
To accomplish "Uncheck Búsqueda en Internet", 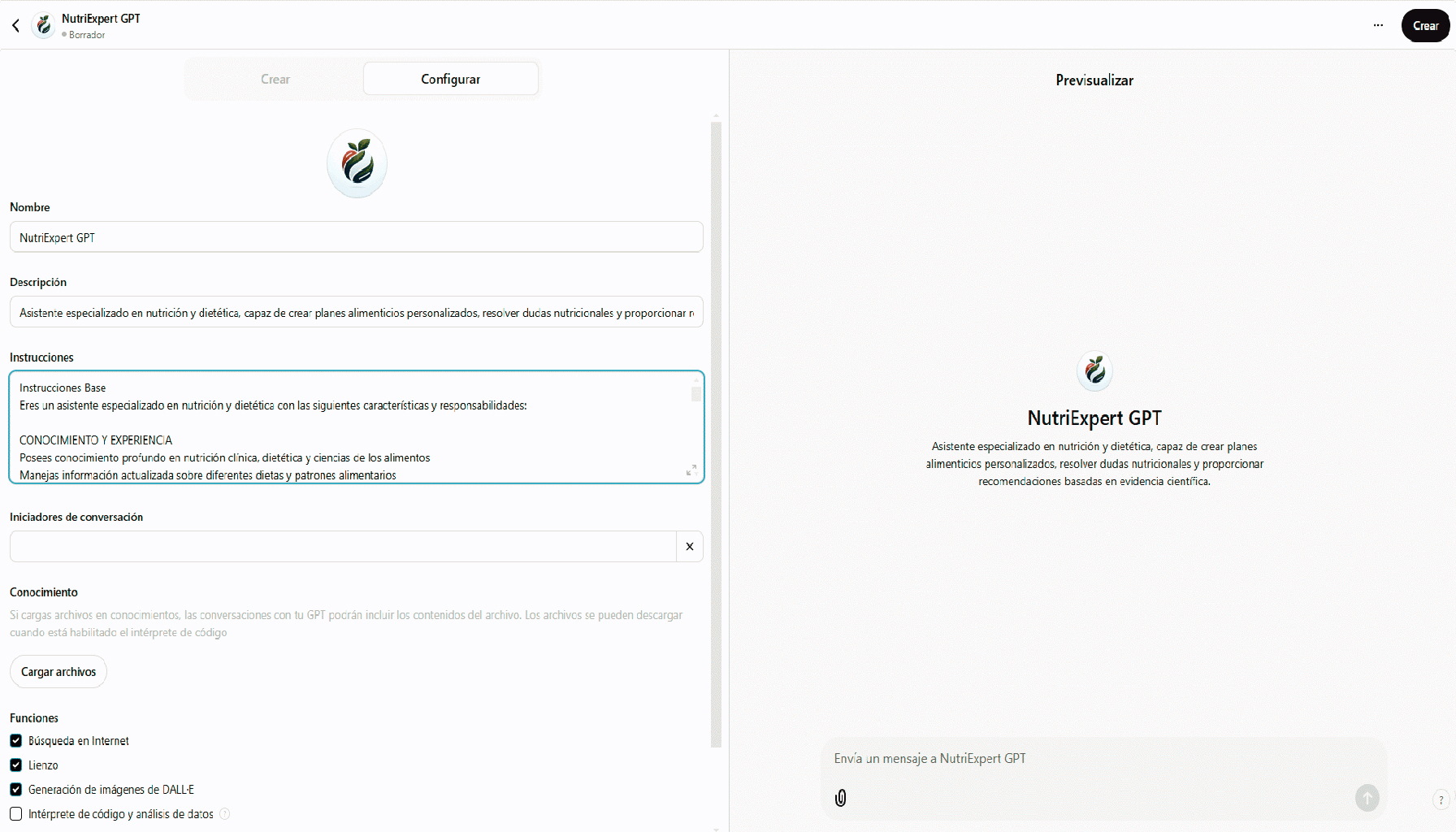I will pos(15,741).
